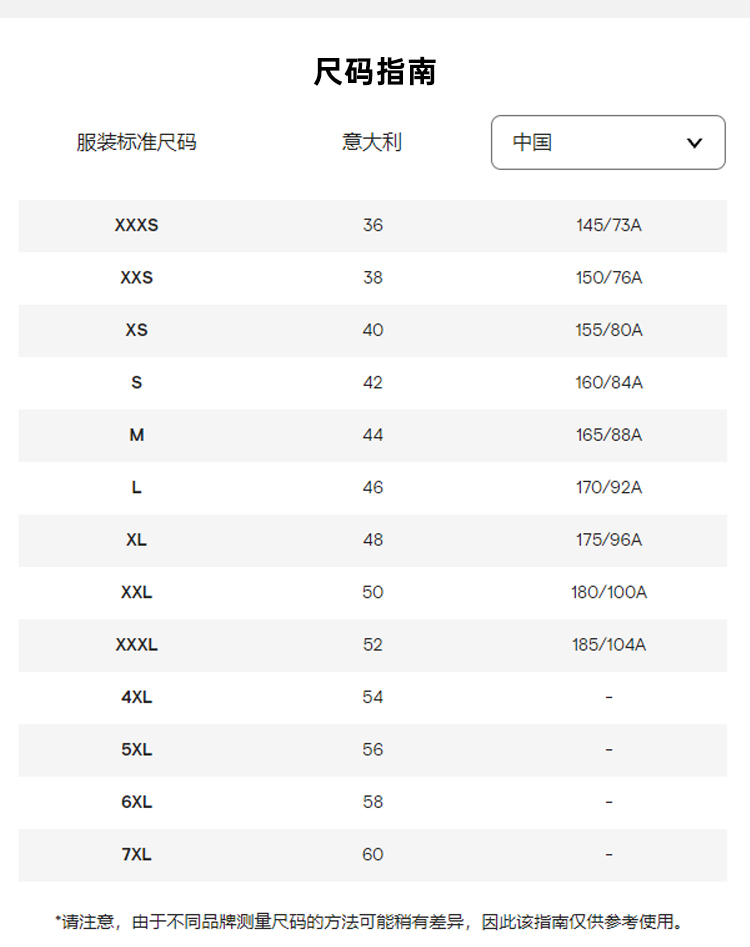
Task: Click the XL size label
Action: (137, 540)
